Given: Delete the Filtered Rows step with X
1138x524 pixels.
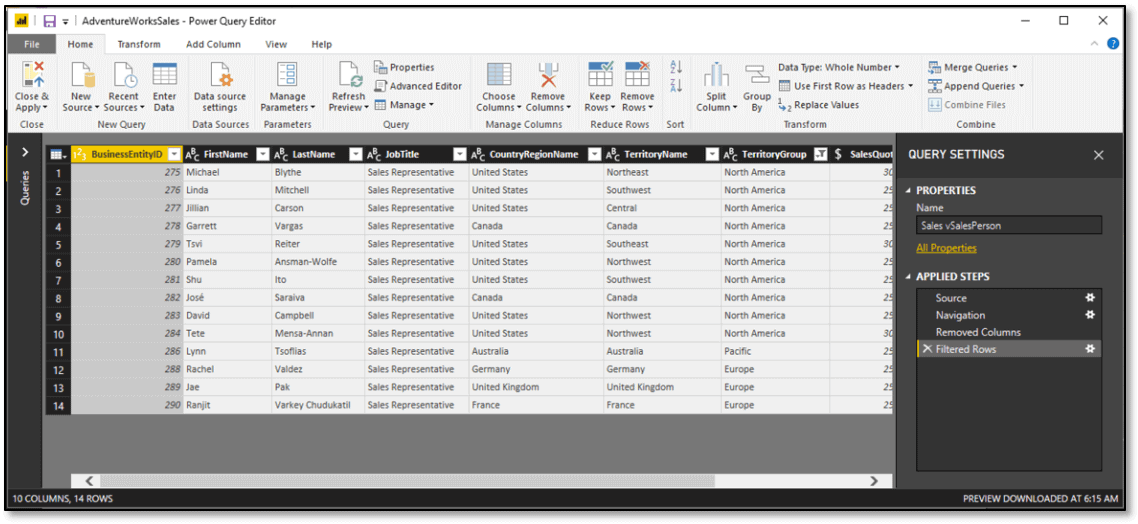Looking at the screenshot, I should (927, 349).
